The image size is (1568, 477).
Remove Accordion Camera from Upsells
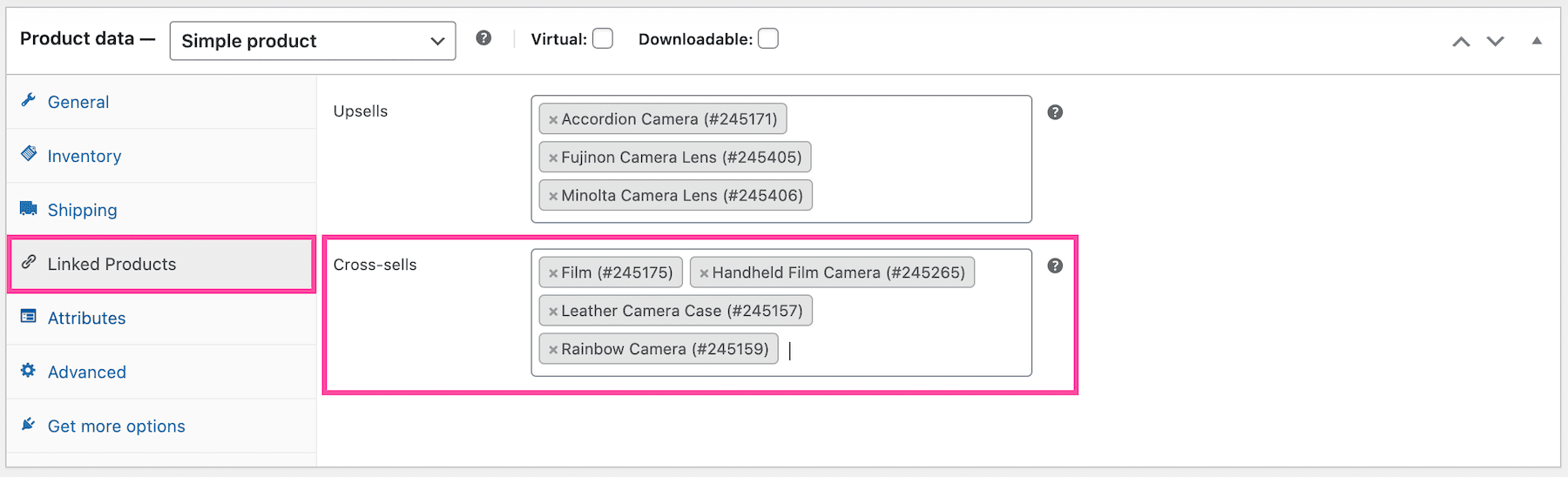tap(553, 120)
